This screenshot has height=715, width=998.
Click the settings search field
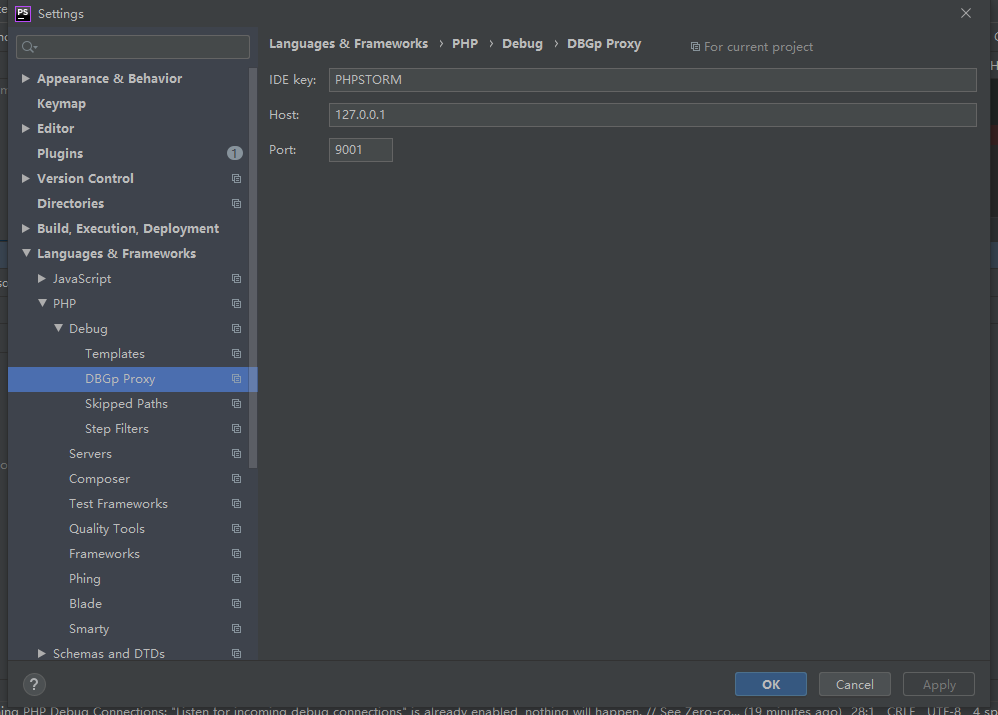click(132, 46)
